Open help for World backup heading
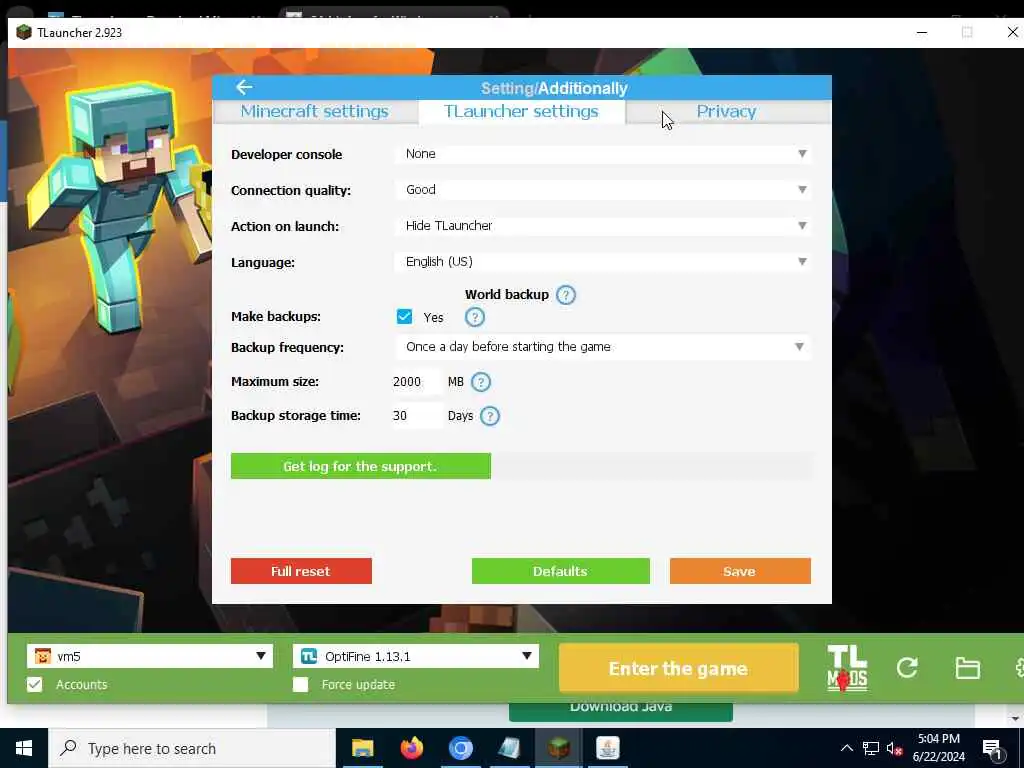The height and width of the screenshot is (768, 1024). [x=566, y=295]
